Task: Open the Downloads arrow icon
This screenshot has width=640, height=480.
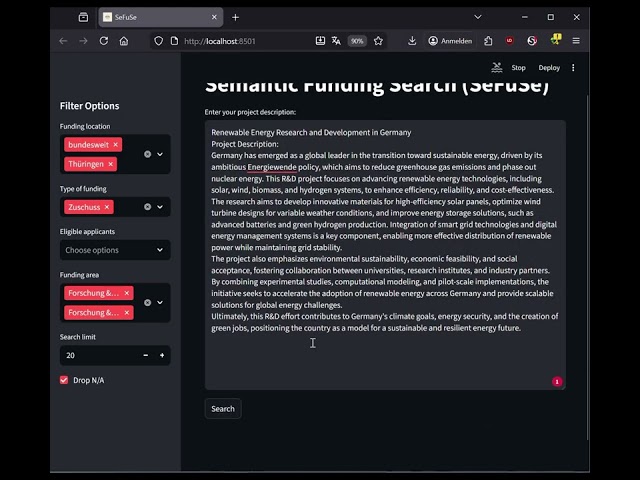Action: click(x=412, y=41)
